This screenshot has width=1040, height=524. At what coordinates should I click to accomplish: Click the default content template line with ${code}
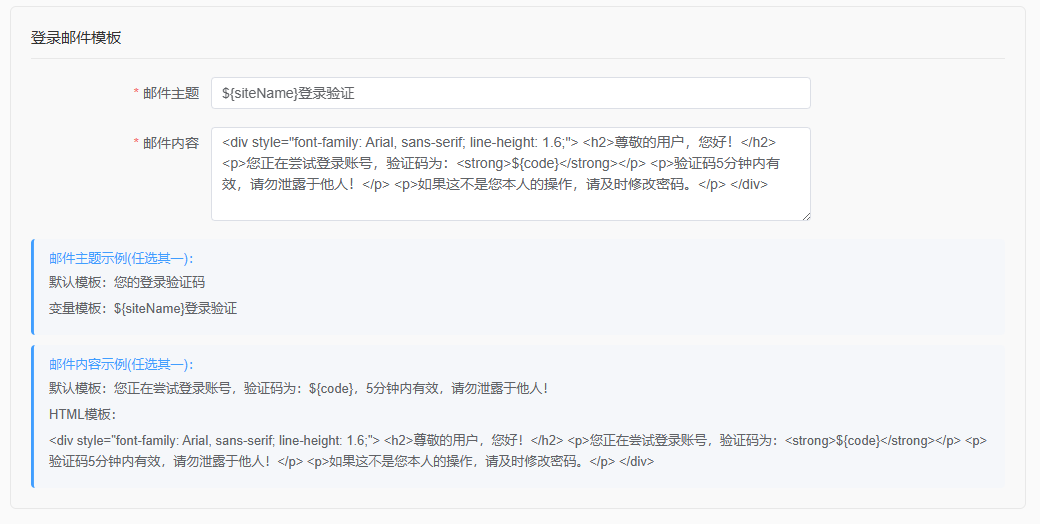pos(298,388)
